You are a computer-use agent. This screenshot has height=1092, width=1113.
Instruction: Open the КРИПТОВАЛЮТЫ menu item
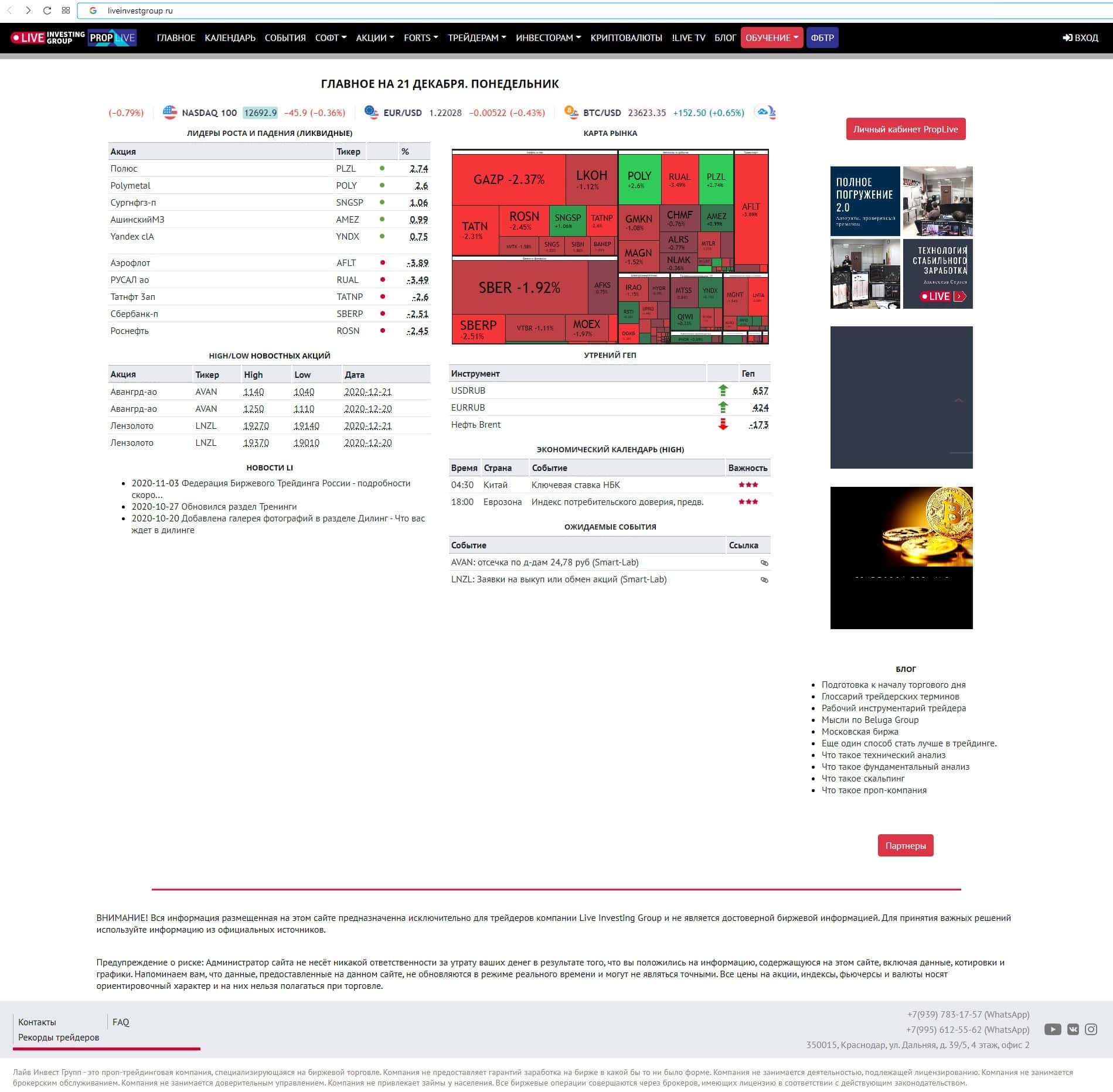[627, 37]
